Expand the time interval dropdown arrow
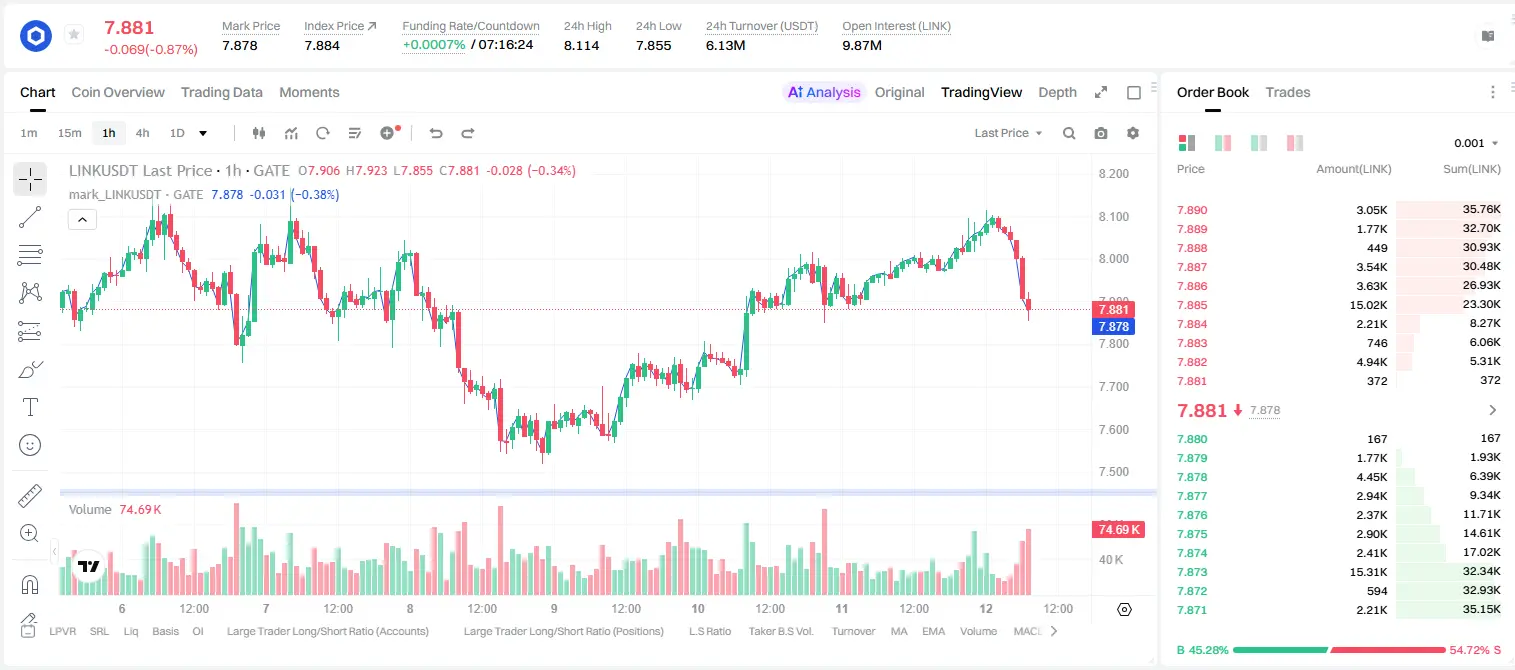1515x670 pixels. tap(203, 133)
